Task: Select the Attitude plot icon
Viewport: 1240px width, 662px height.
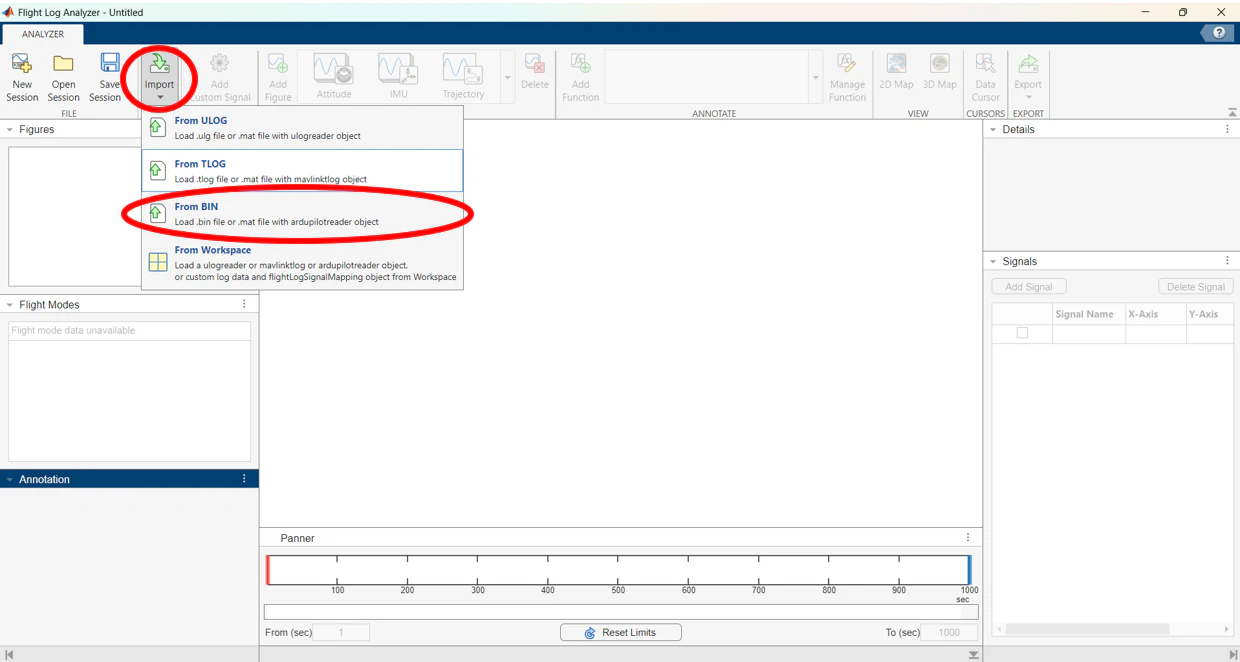Action: pos(333,69)
